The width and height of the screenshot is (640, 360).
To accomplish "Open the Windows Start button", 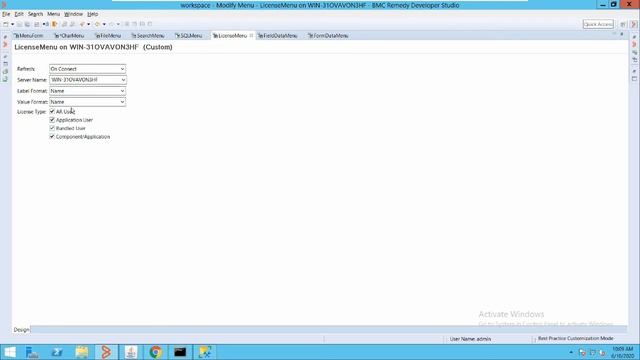I will 9,352.
